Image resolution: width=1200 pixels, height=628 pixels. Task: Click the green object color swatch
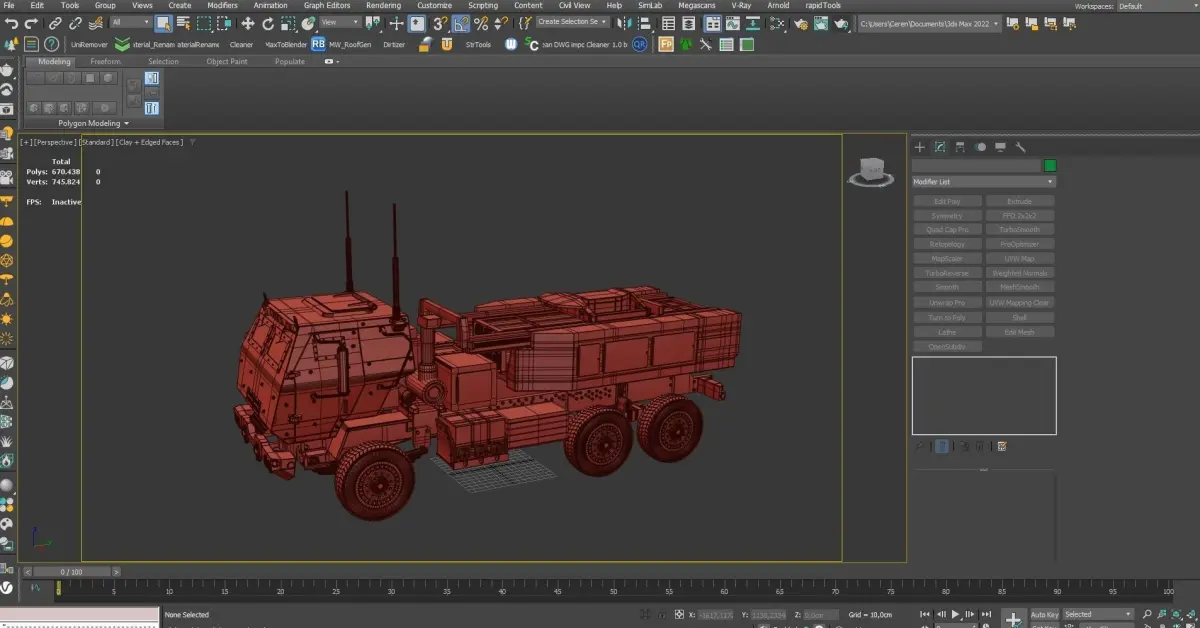point(1050,165)
